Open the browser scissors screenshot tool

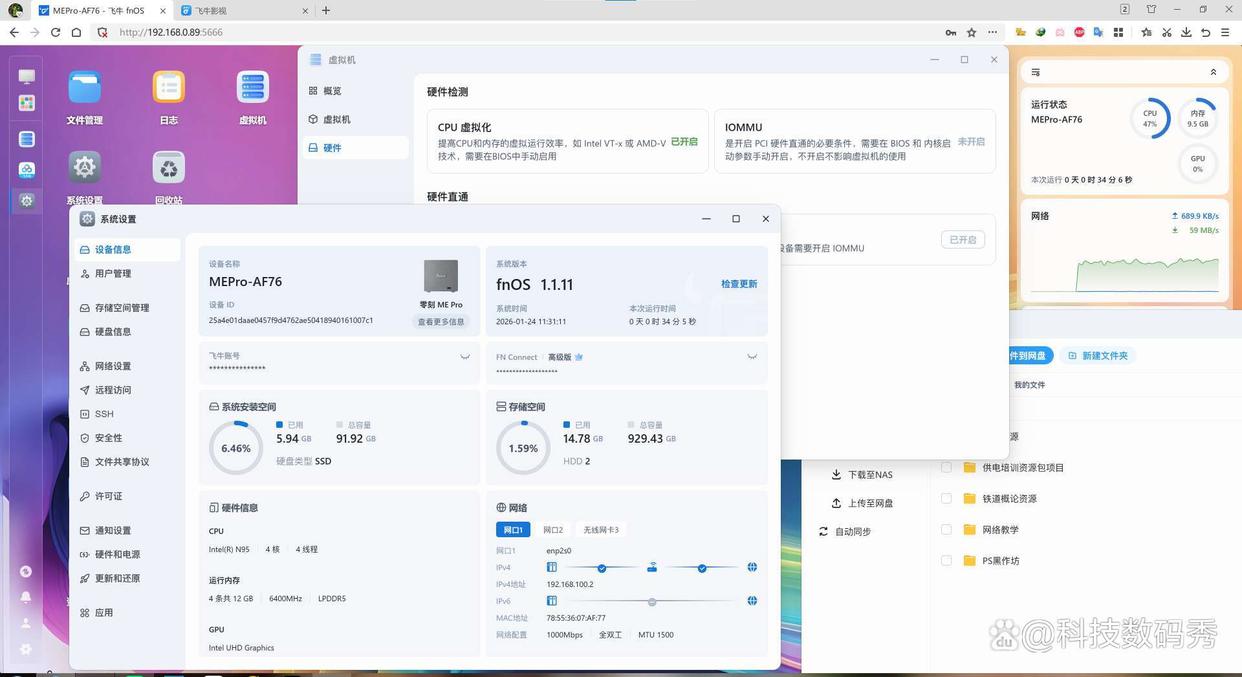coord(1166,32)
